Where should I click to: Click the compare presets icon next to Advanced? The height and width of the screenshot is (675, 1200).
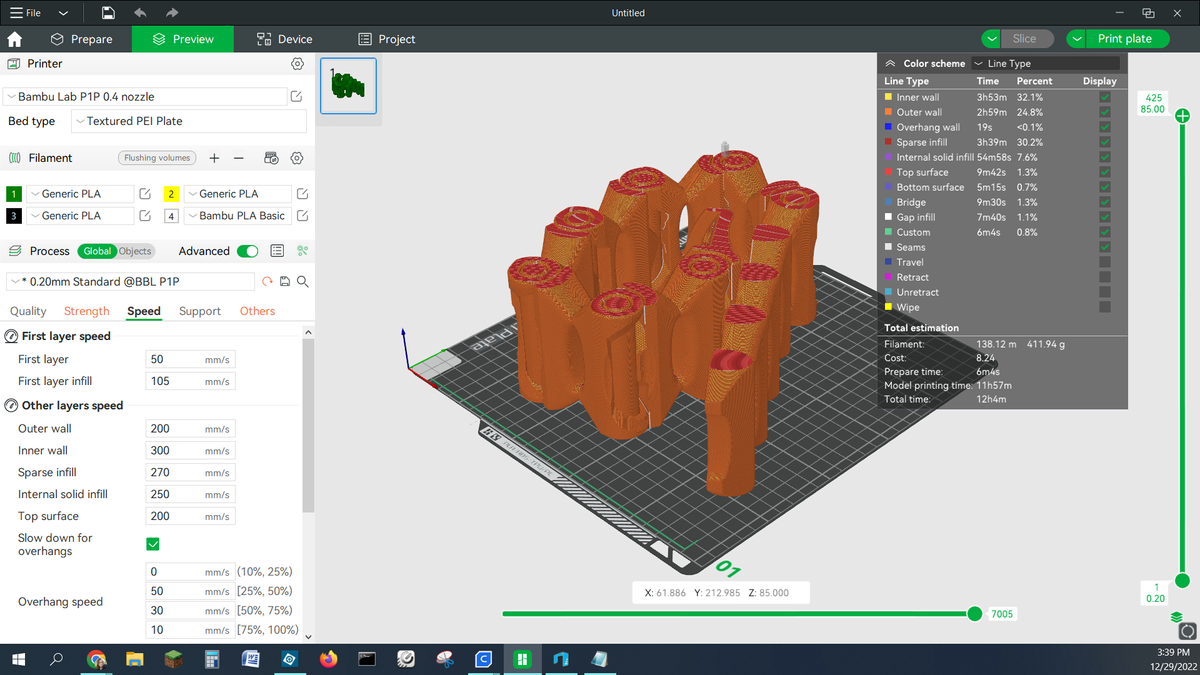303,251
